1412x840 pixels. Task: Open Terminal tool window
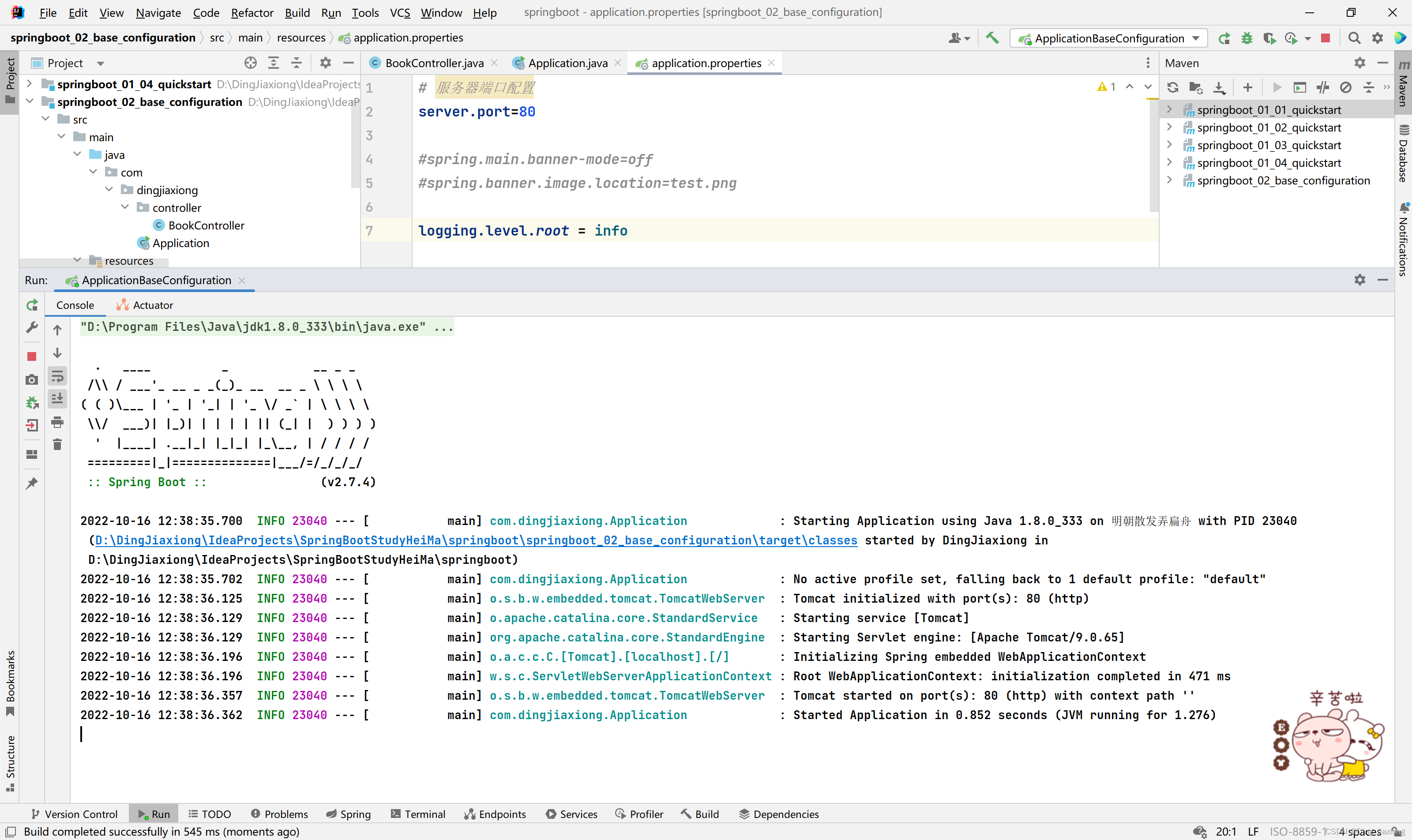click(x=418, y=814)
